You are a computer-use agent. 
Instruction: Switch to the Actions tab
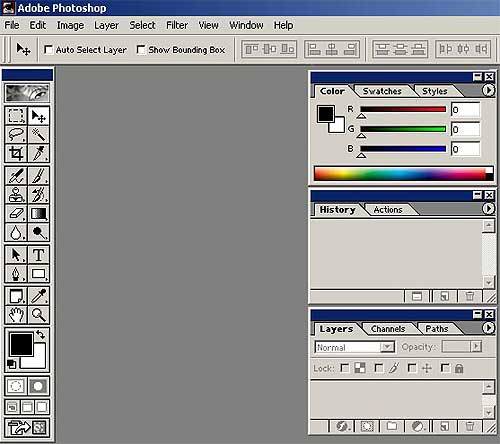(x=388, y=210)
